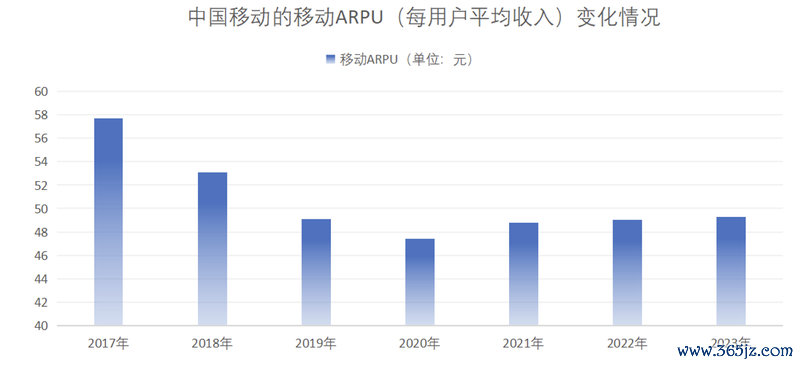The width and height of the screenshot is (800, 366).
Task: Click the 40 value on the vertical axis
Action: tap(40, 326)
